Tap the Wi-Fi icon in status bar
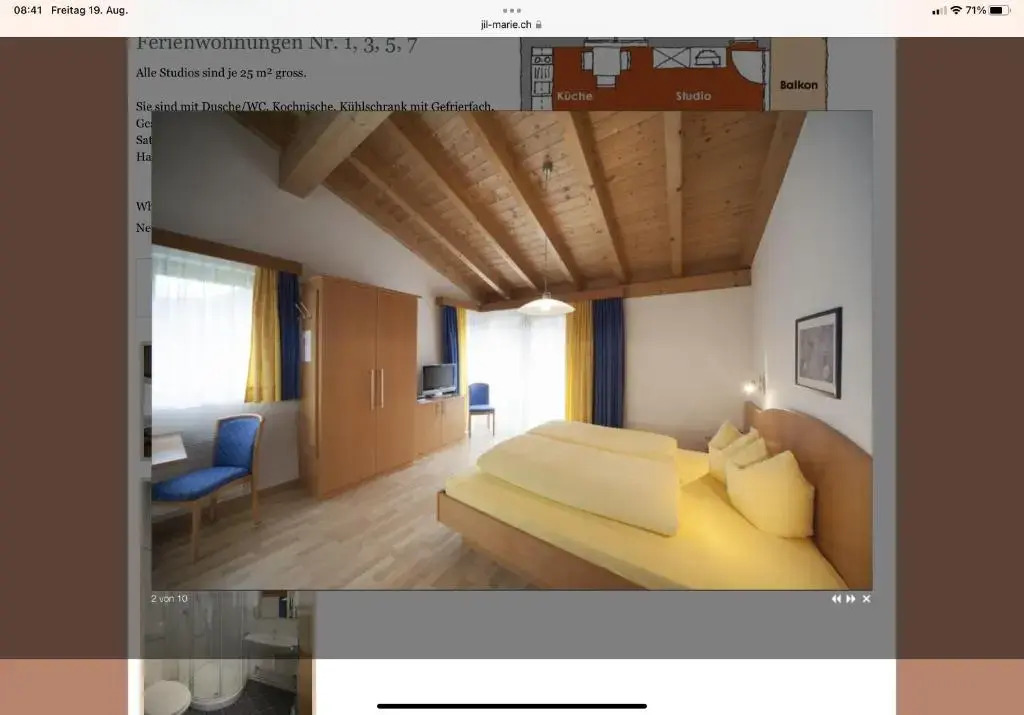The width and height of the screenshot is (1024, 715). tap(956, 10)
